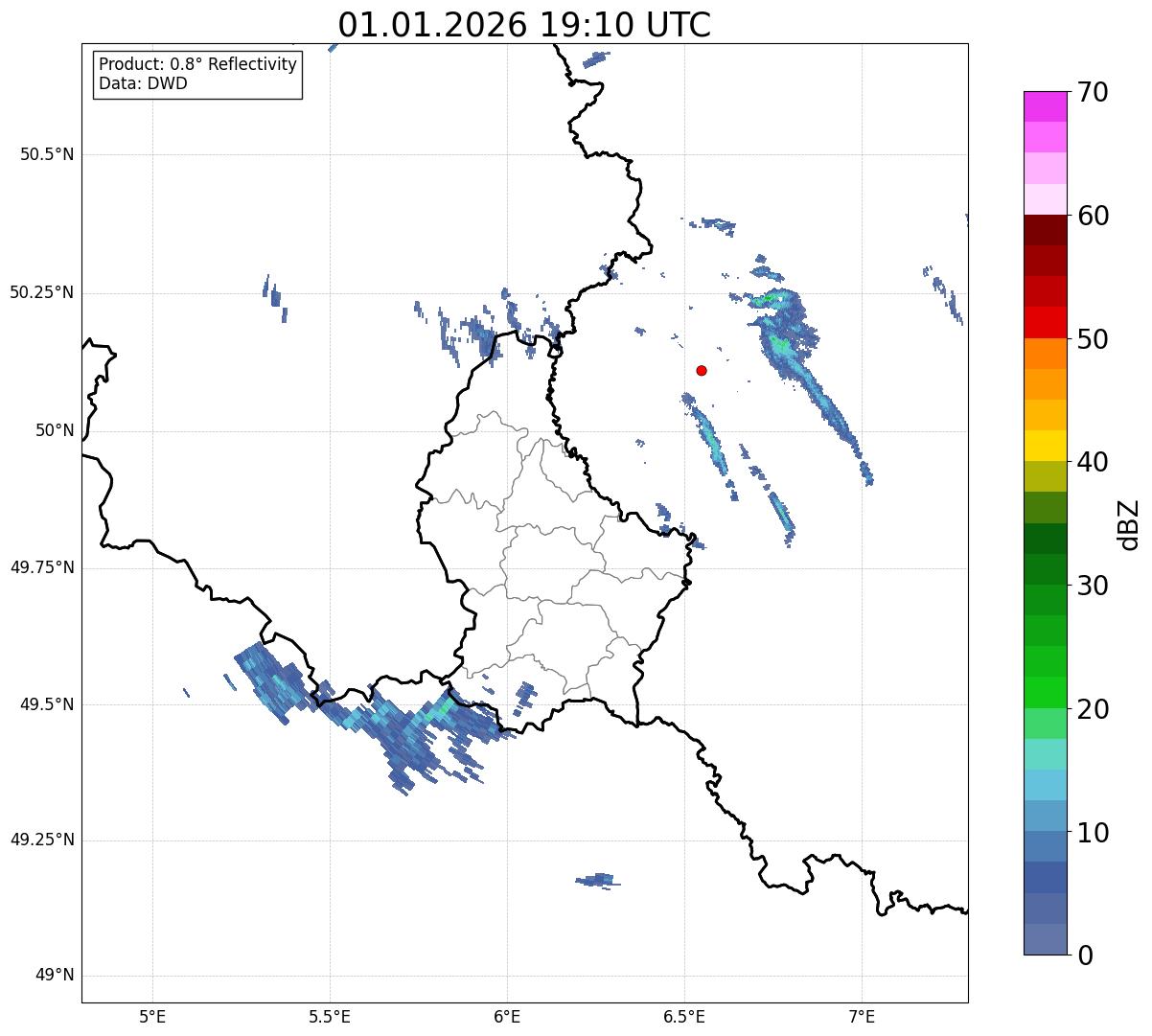Click the 49.5°N latitude label

point(46,704)
